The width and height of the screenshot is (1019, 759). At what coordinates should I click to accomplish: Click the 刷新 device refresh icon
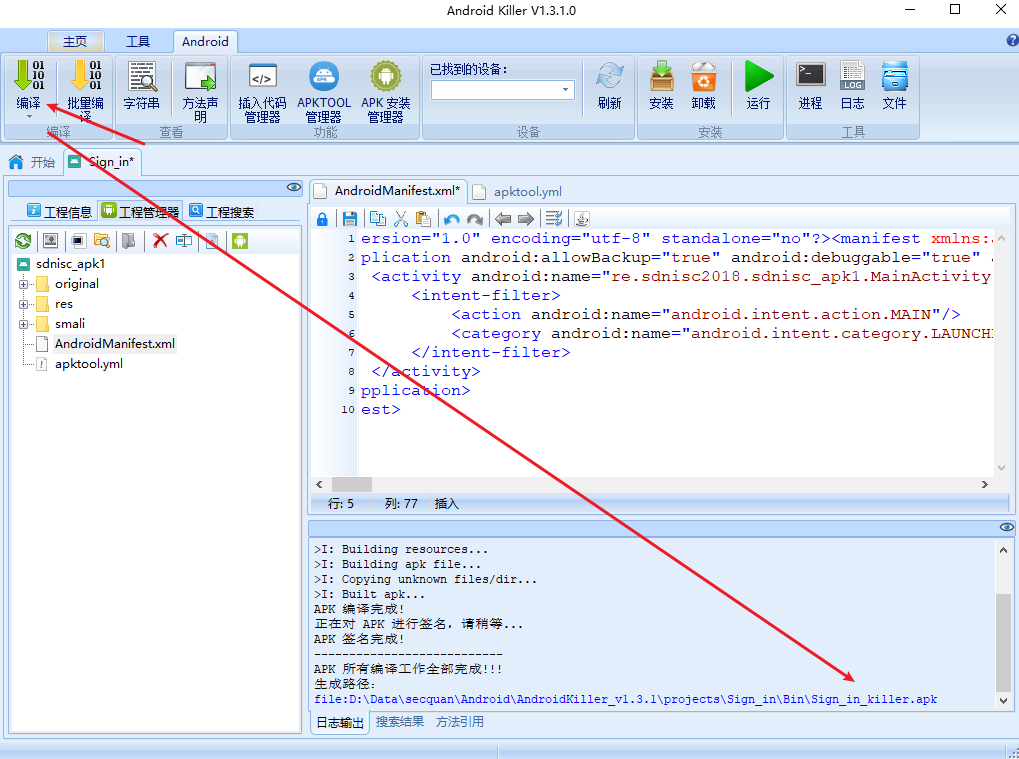click(x=609, y=83)
